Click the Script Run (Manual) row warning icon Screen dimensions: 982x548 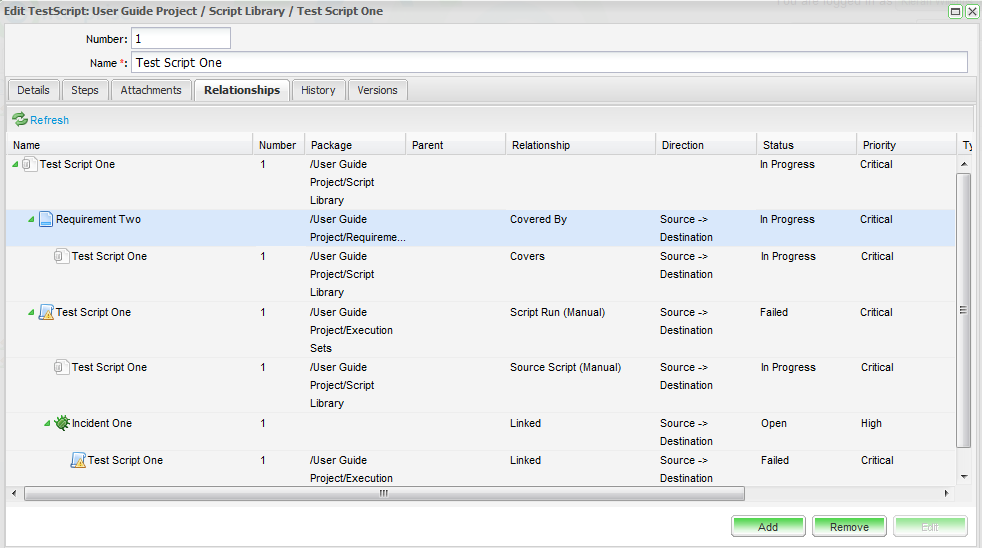click(45, 313)
